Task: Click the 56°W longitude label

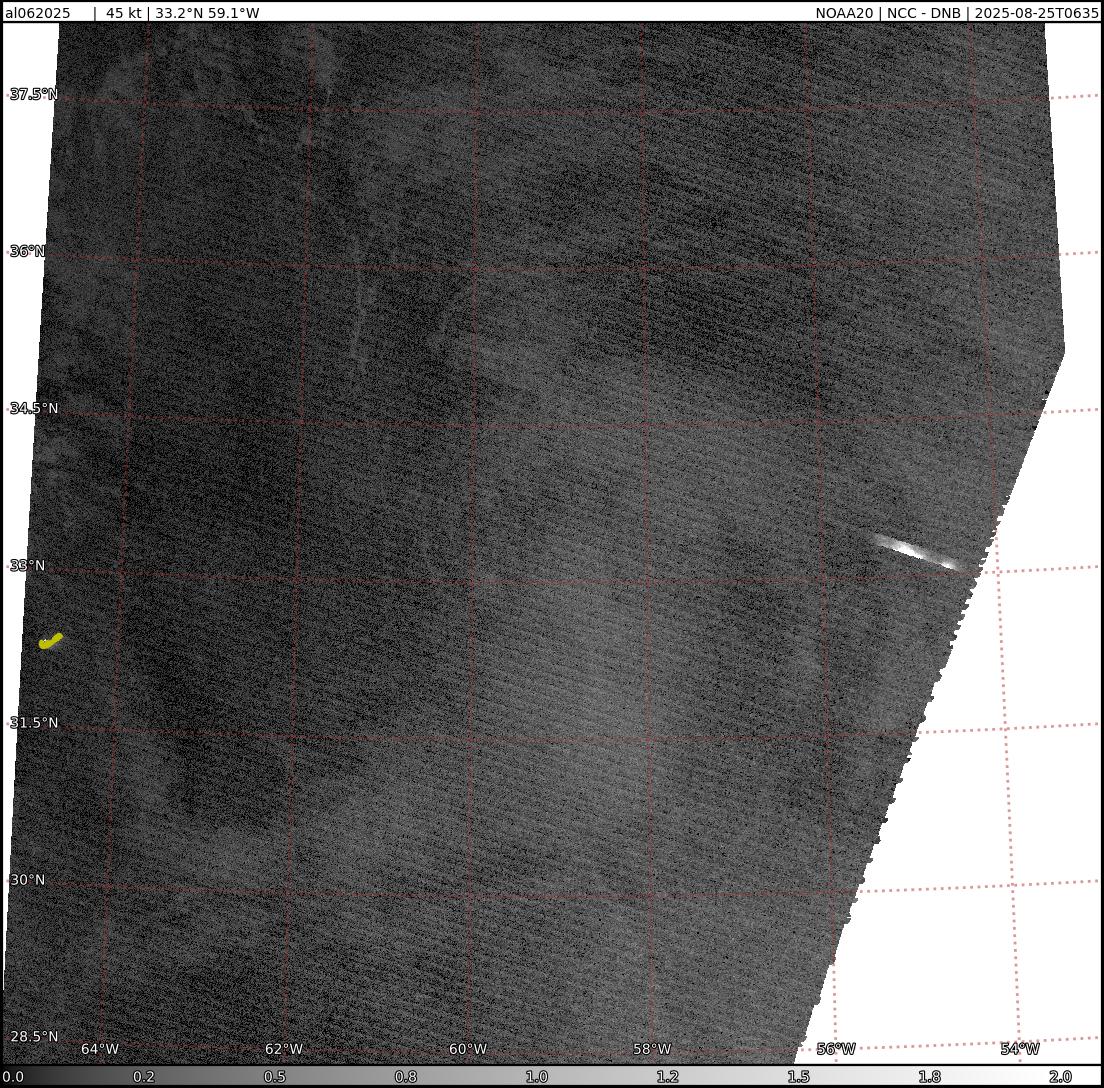Action: point(836,1049)
